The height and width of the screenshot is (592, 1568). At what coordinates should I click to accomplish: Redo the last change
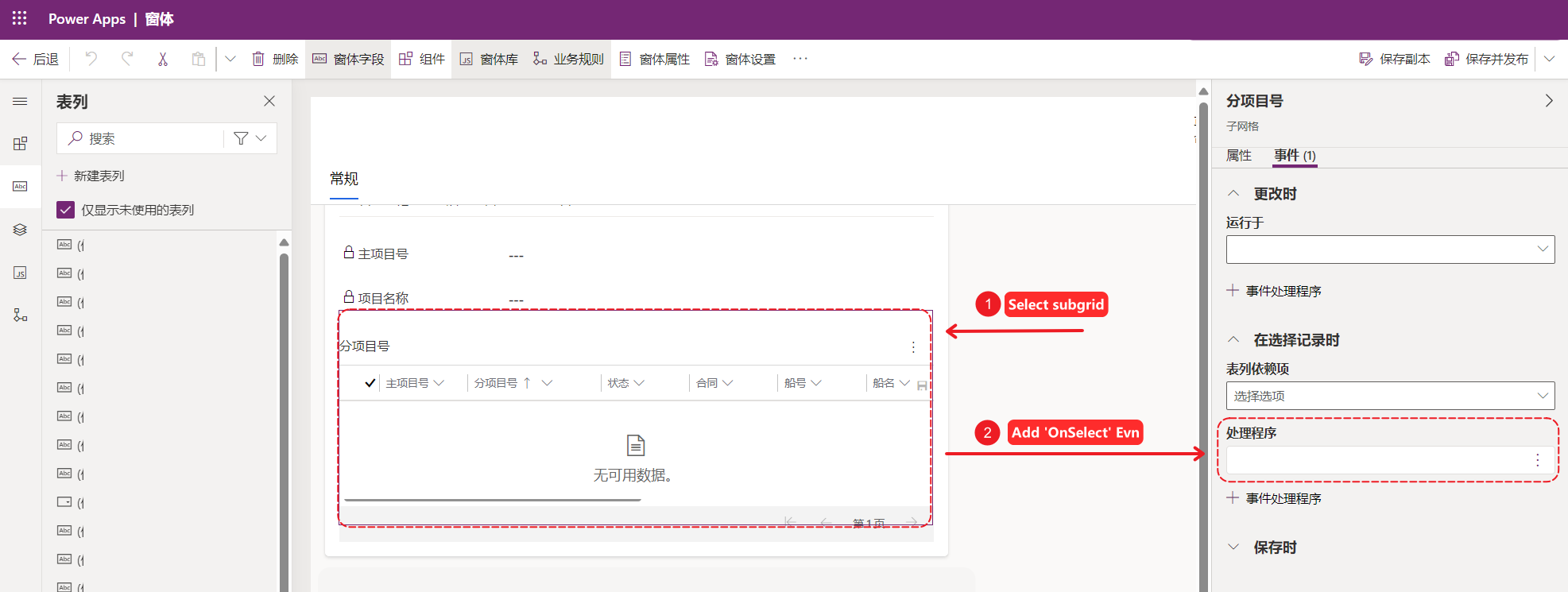tap(127, 59)
